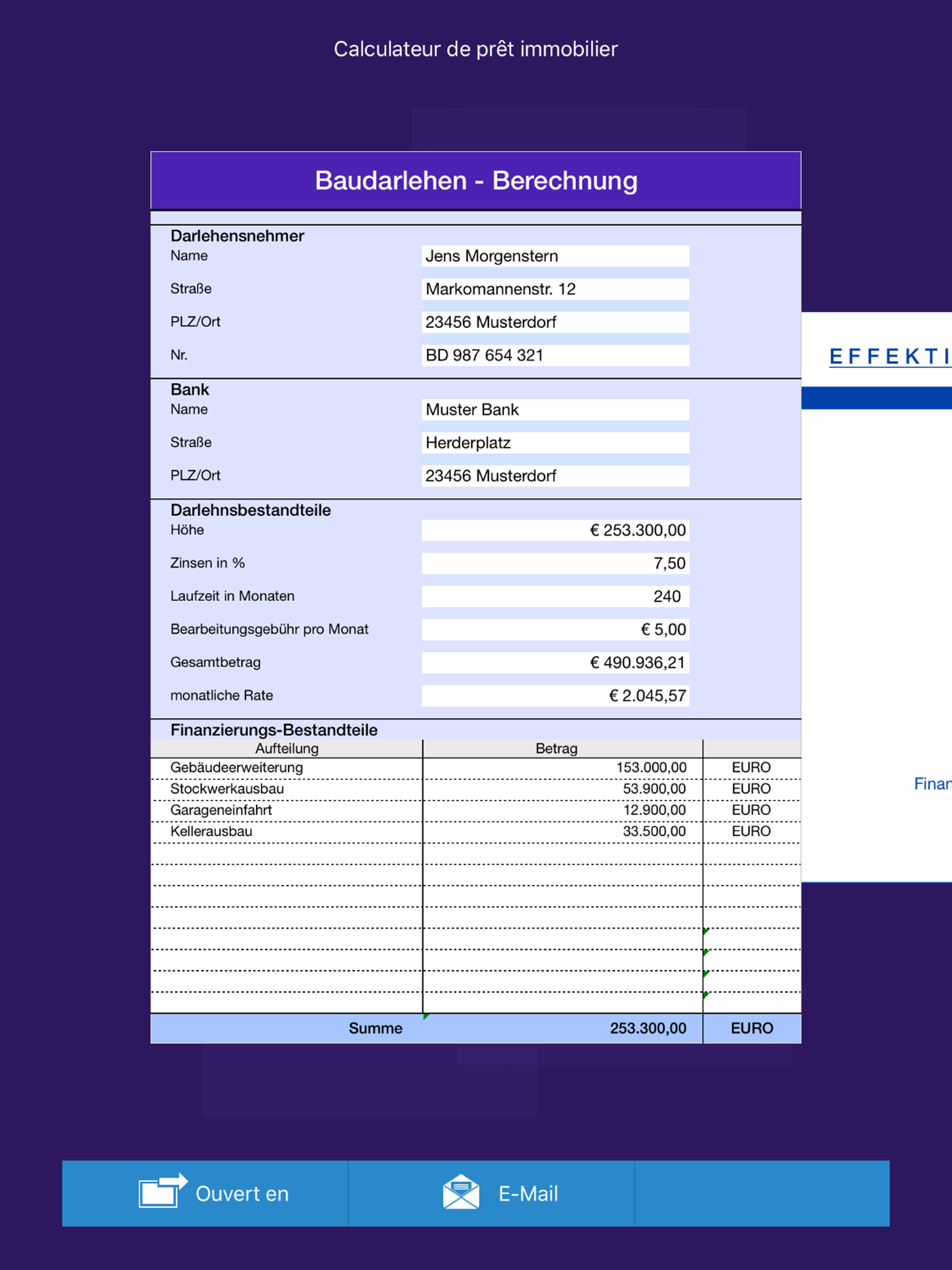The width and height of the screenshot is (952, 1270).
Task: Edit the Markomannenstr. 12 street field
Action: pos(555,289)
